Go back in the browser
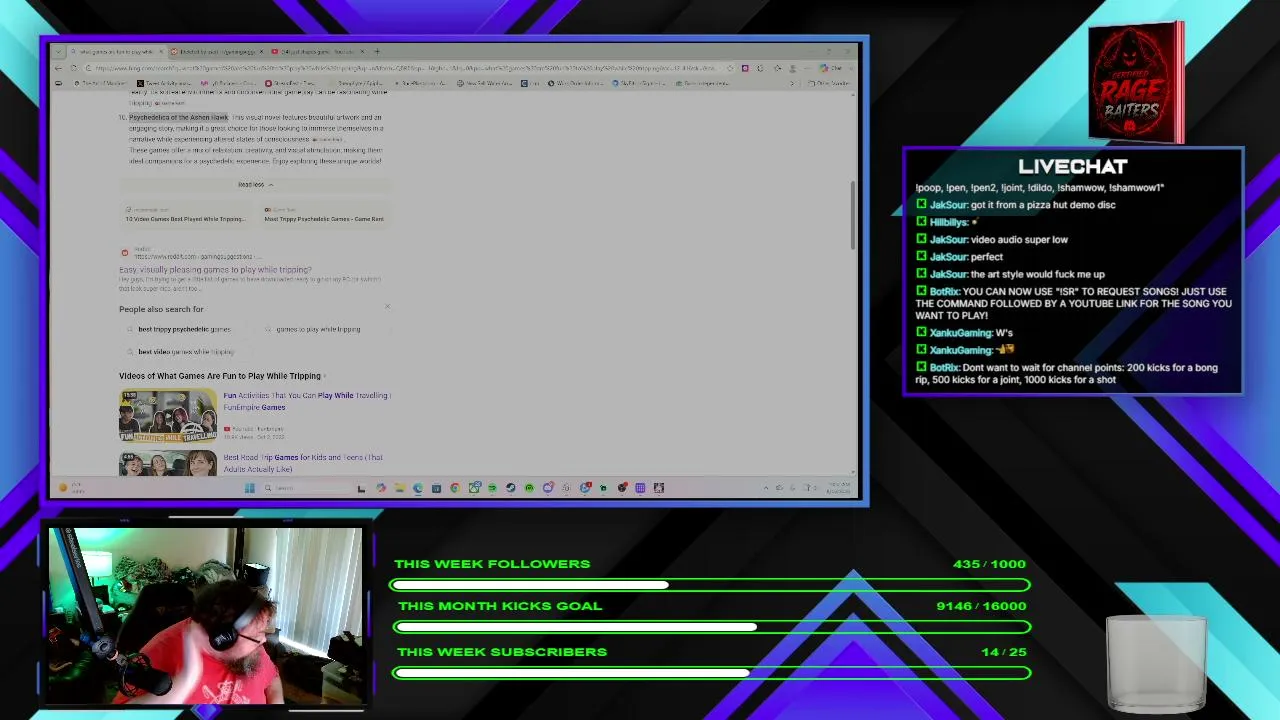1280x720 pixels. tap(58, 68)
